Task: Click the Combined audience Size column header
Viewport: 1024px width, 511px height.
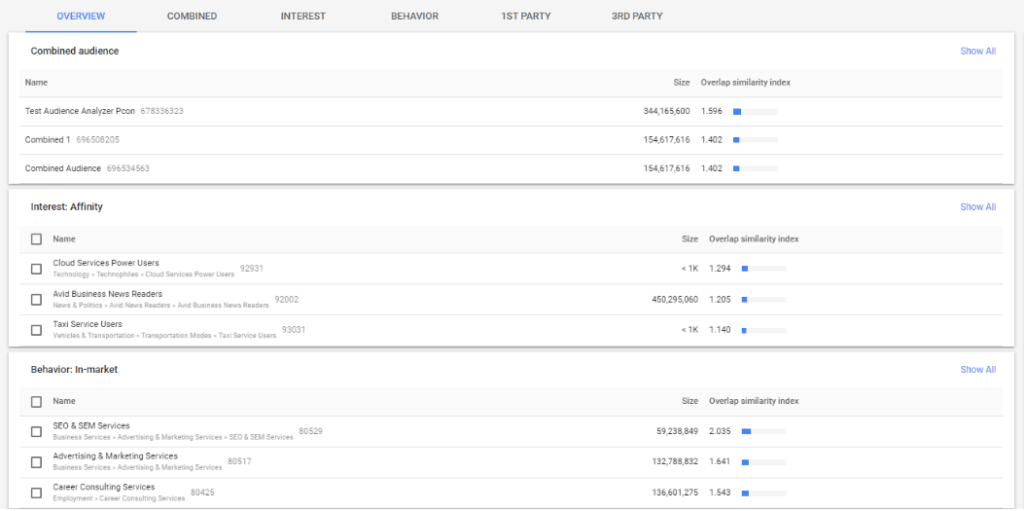Action: (x=681, y=82)
